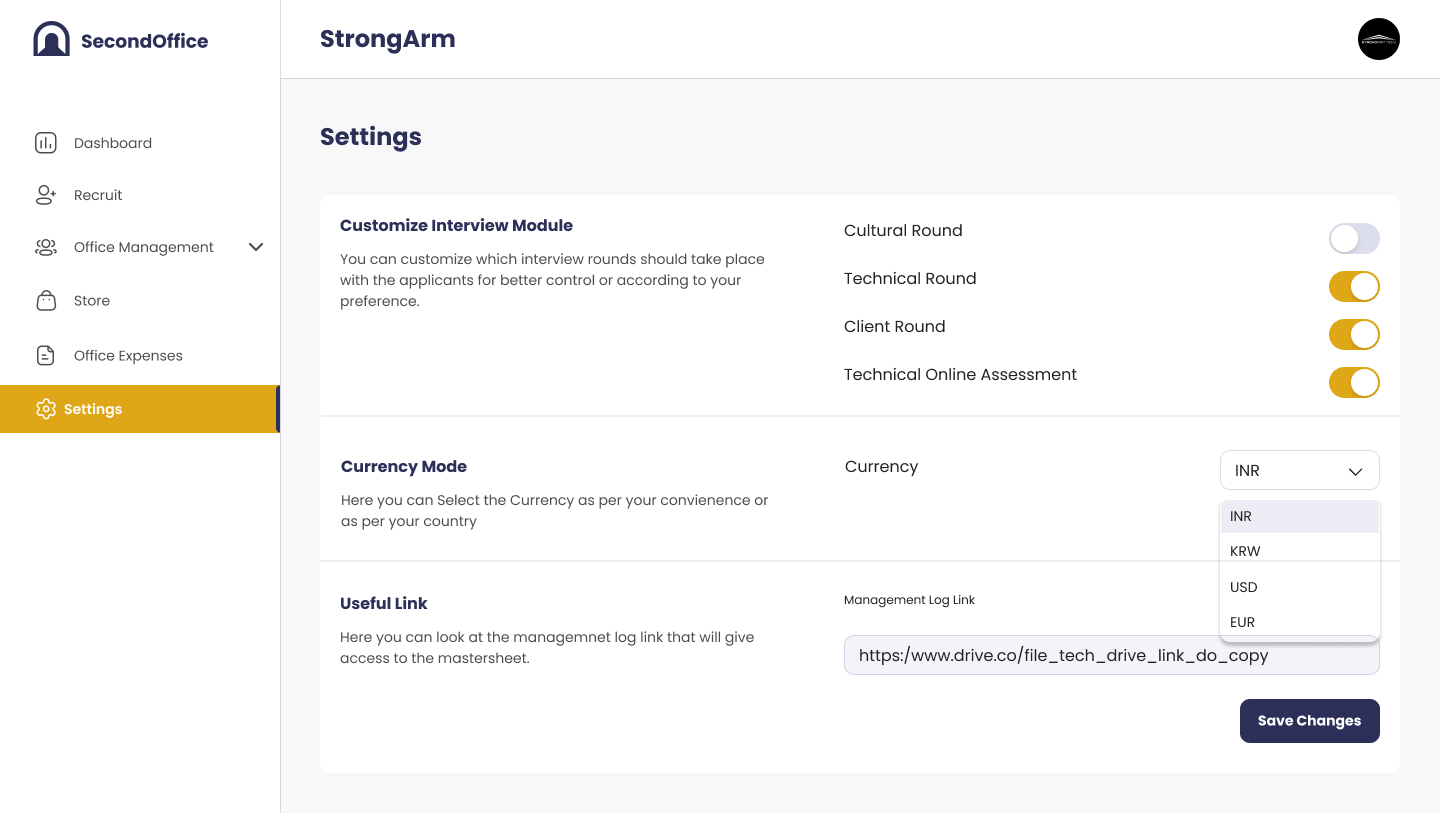
Task: Turn off the Client Round switch
Action: (1354, 334)
